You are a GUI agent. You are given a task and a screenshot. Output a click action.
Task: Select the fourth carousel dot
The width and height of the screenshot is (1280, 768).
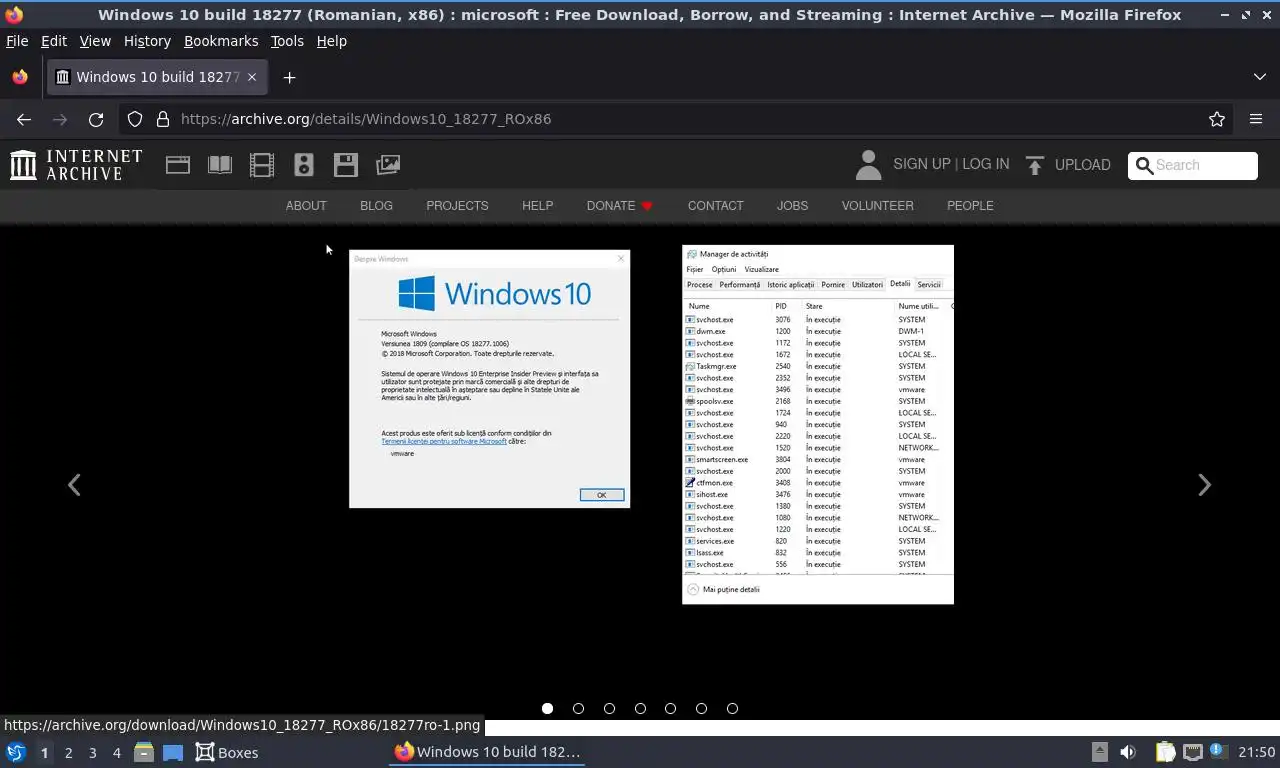pyautogui.click(x=640, y=708)
